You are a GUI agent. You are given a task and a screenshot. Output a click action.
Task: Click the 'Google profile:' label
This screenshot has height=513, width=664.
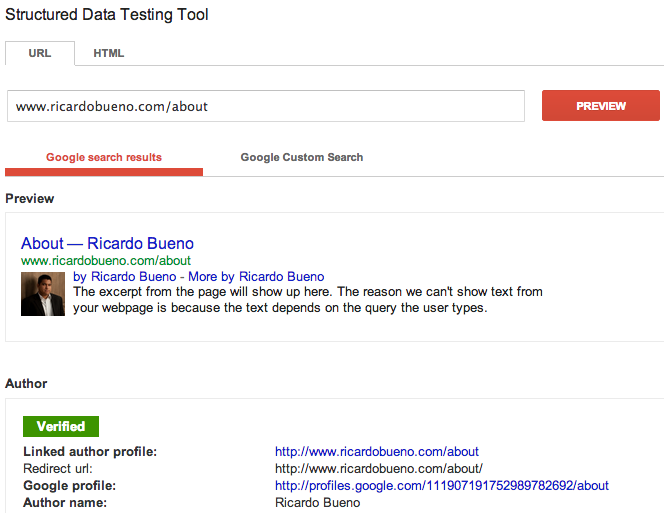click(x=69, y=485)
